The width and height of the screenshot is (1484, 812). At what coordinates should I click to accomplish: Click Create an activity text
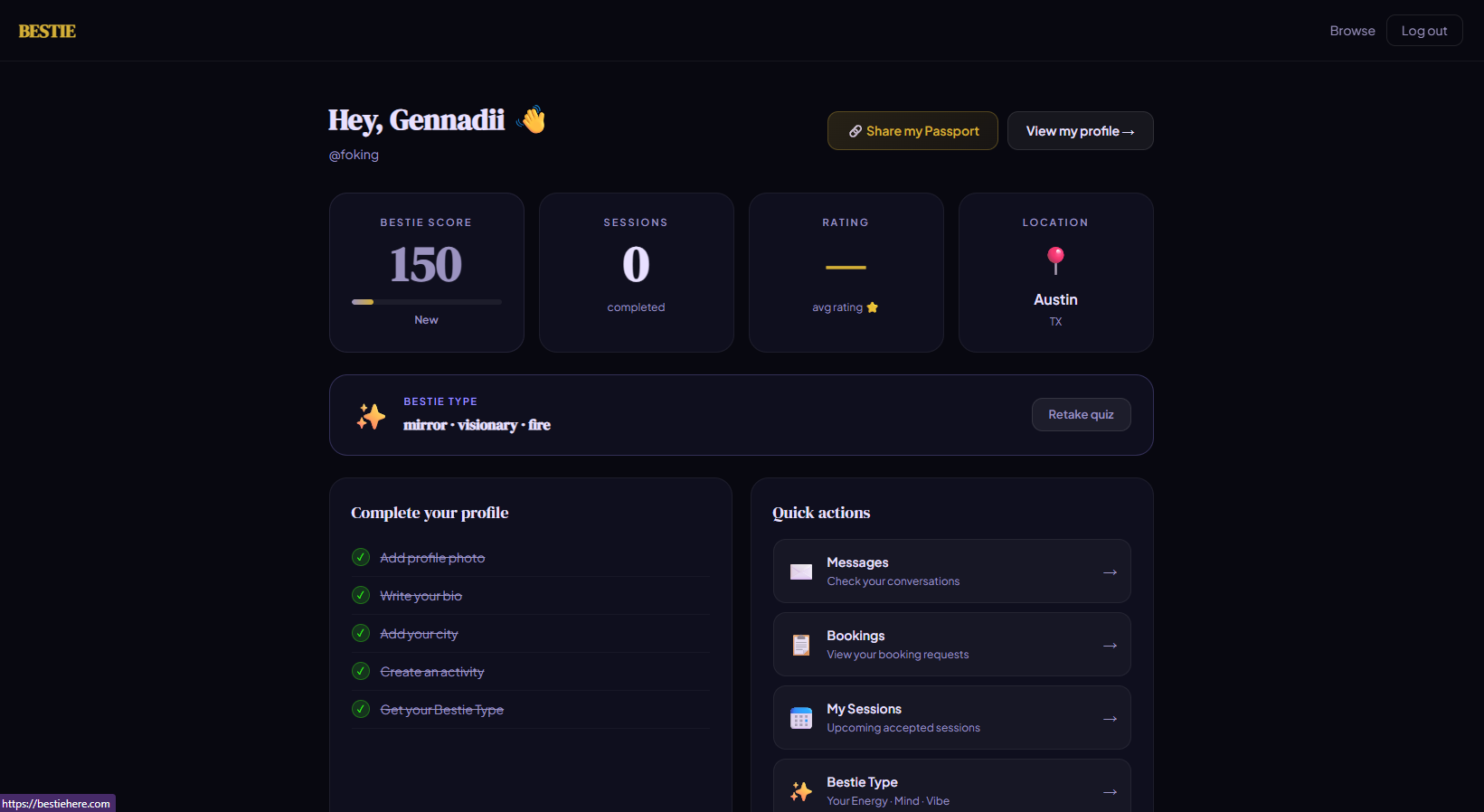coord(431,672)
